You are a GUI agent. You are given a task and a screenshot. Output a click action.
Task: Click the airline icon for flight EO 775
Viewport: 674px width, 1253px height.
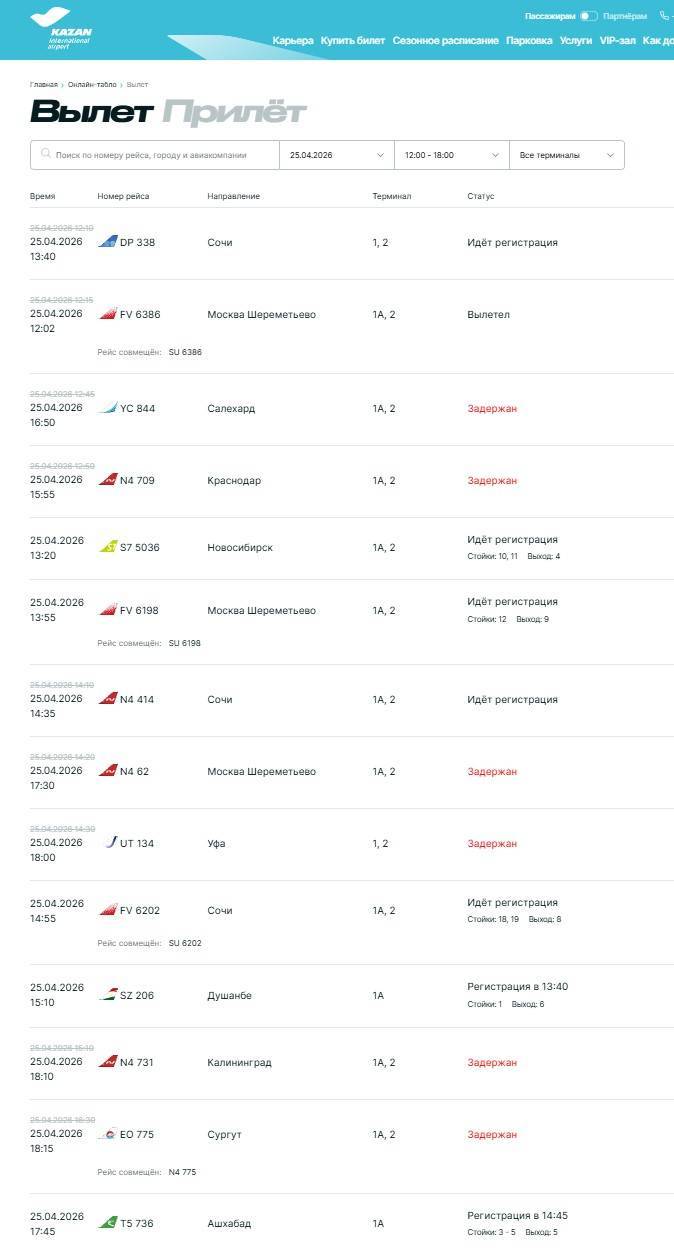click(107, 1134)
